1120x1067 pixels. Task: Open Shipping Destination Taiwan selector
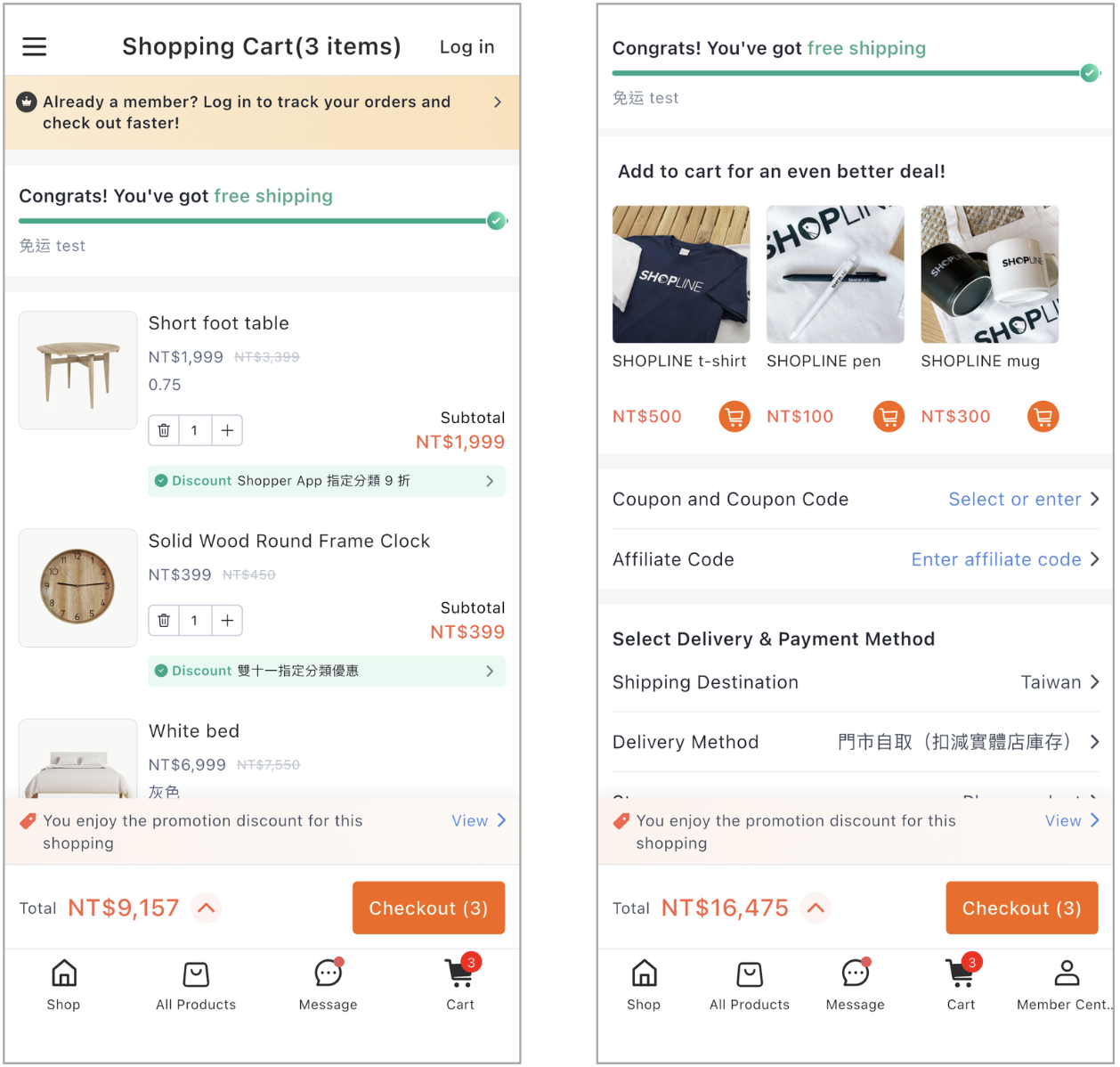tap(856, 682)
